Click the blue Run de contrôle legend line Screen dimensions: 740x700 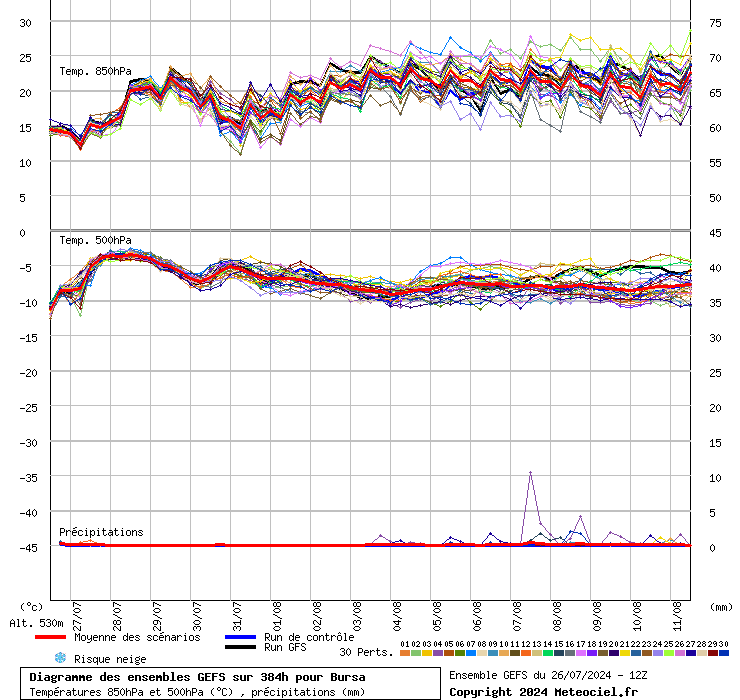point(240,637)
